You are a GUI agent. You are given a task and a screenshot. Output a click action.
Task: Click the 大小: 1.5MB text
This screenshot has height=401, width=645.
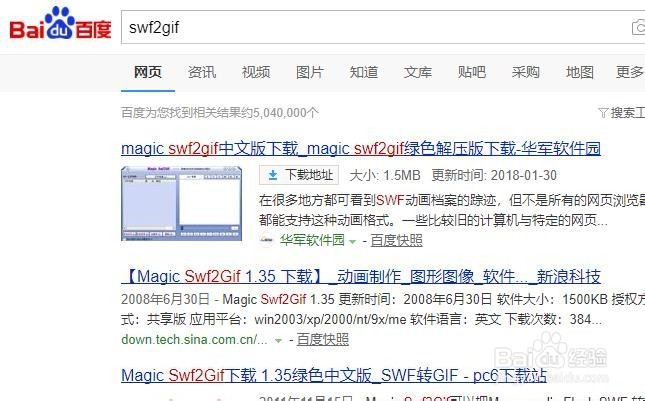[x=385, y=176]
